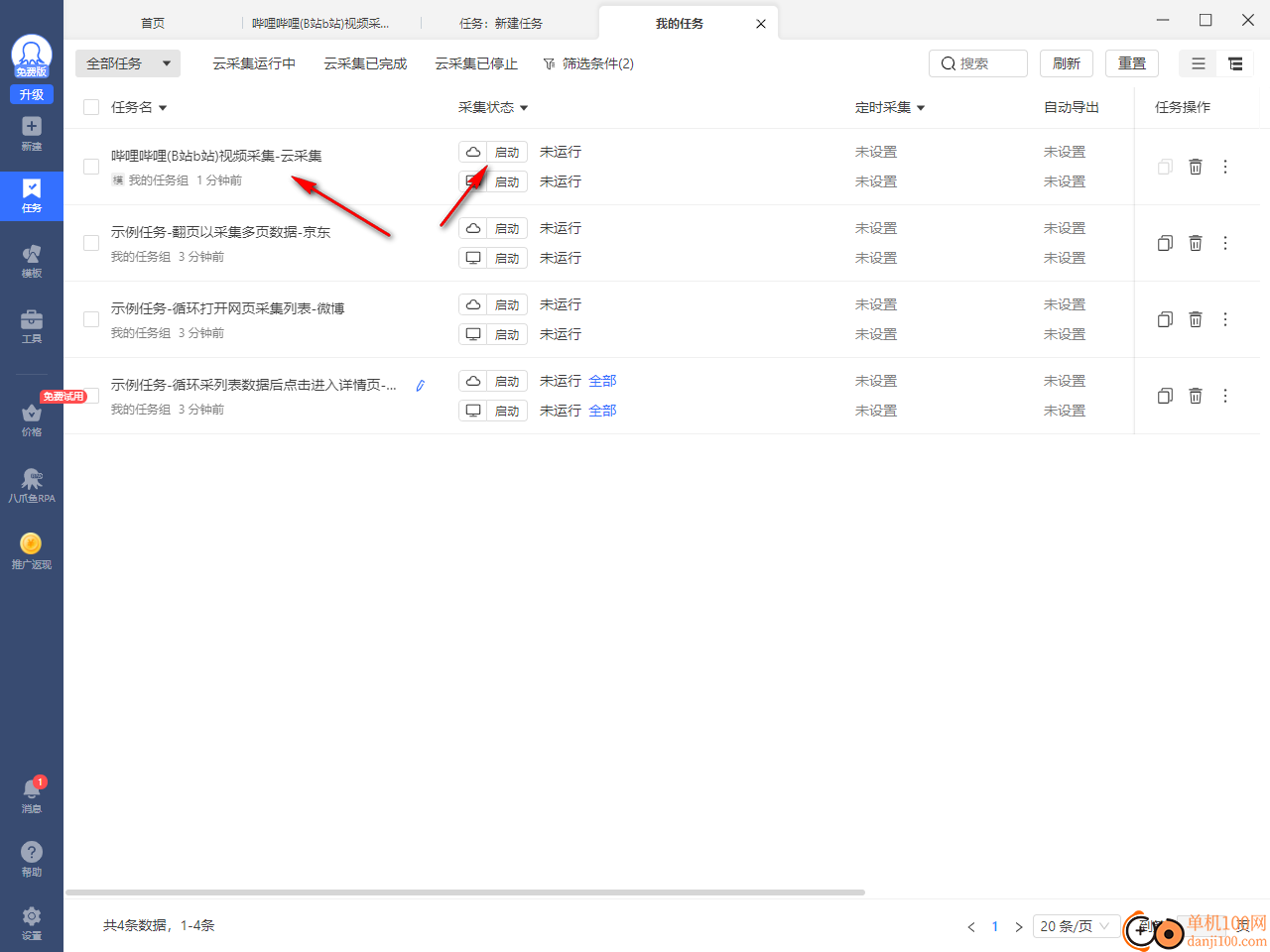
Task: Open the 全部任务 dropdown
Action: pyautogui.click(x=128, y=63)
